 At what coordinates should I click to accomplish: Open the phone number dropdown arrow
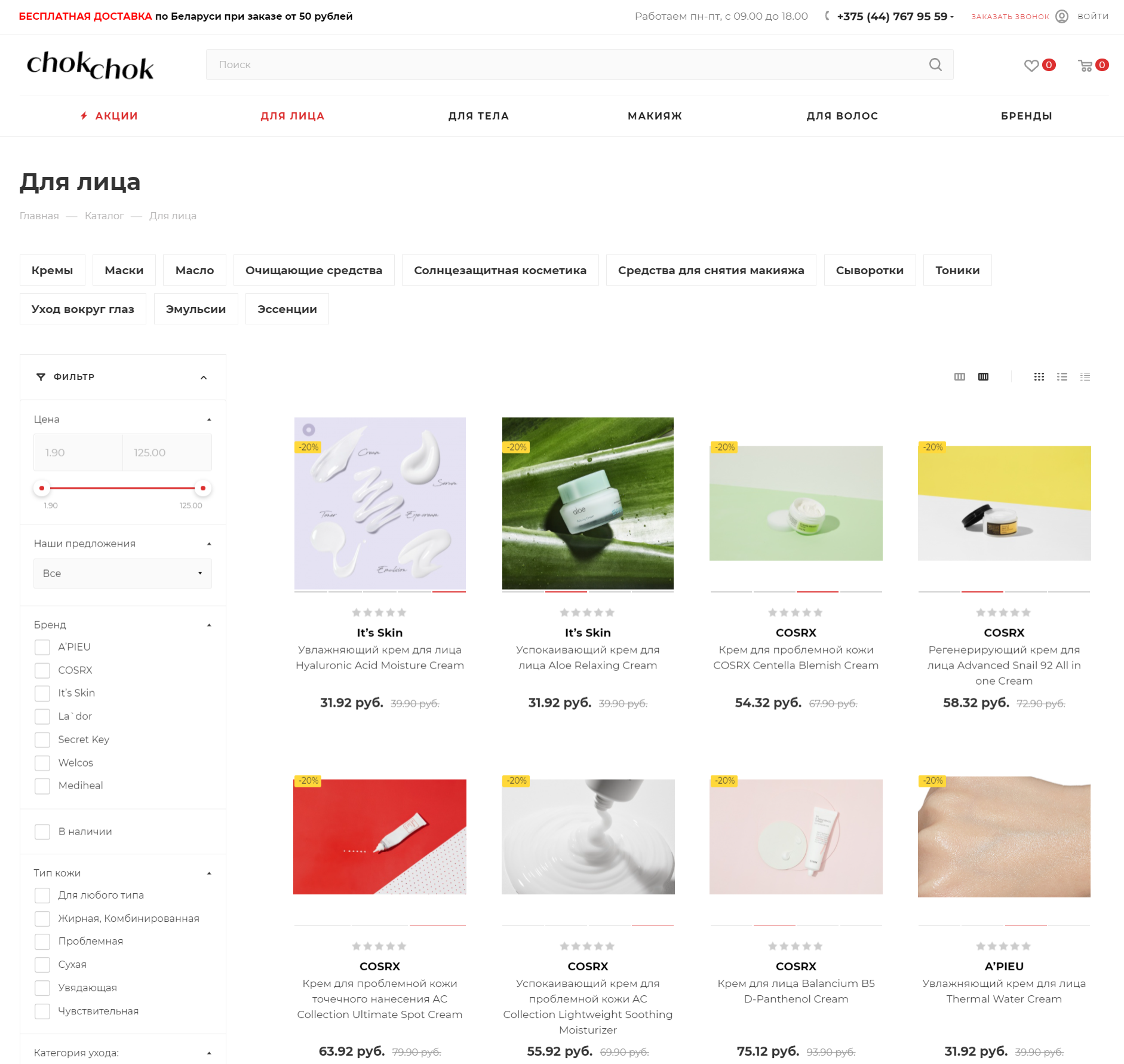point(952,17)
